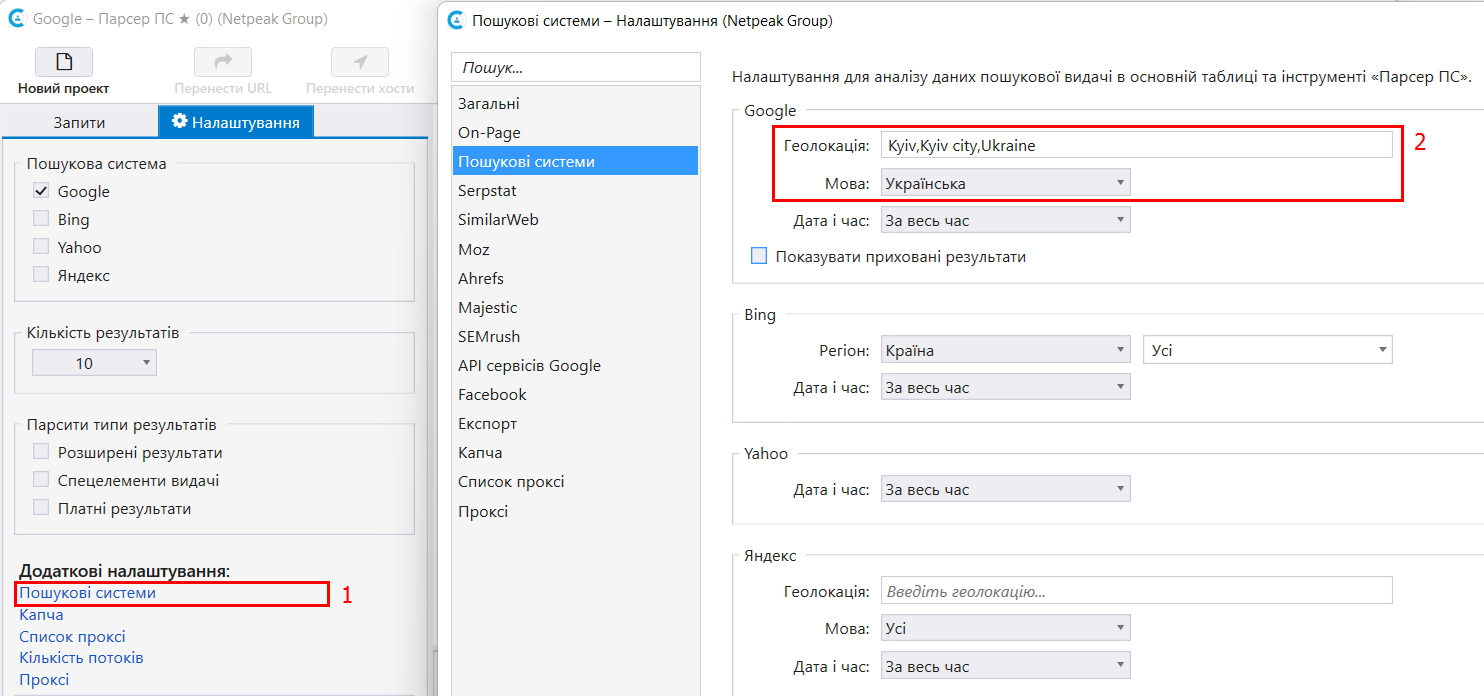Enable the Yahoo search engine checkbox

click(41, 247)
